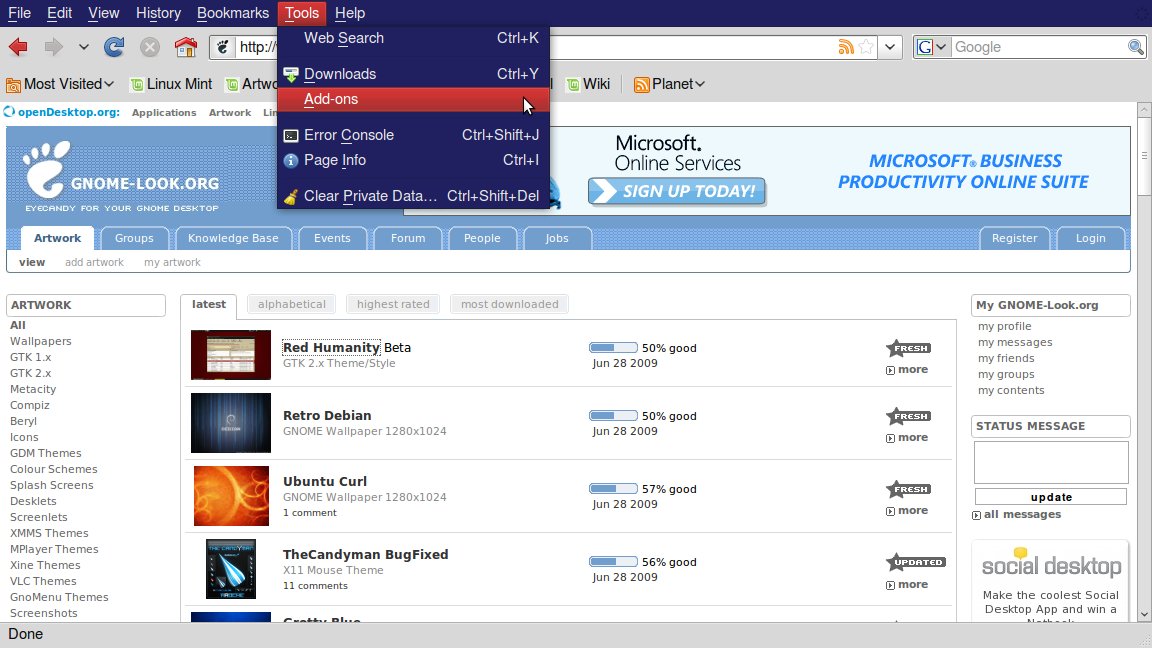
Task: Reload the page with the refresh icon
Action: tap(114, 47)
